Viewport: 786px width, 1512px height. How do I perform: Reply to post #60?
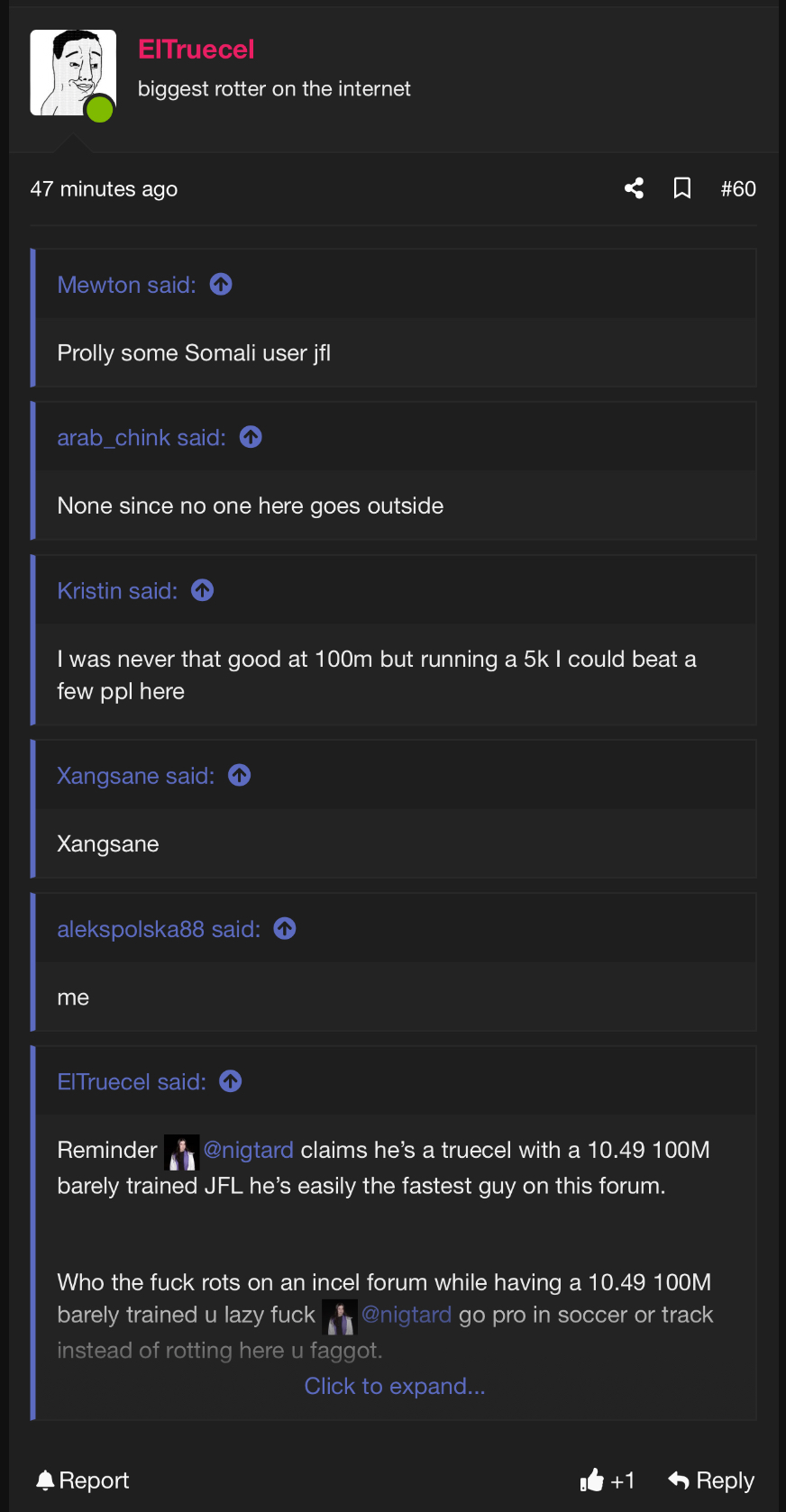click(711, 1480)
